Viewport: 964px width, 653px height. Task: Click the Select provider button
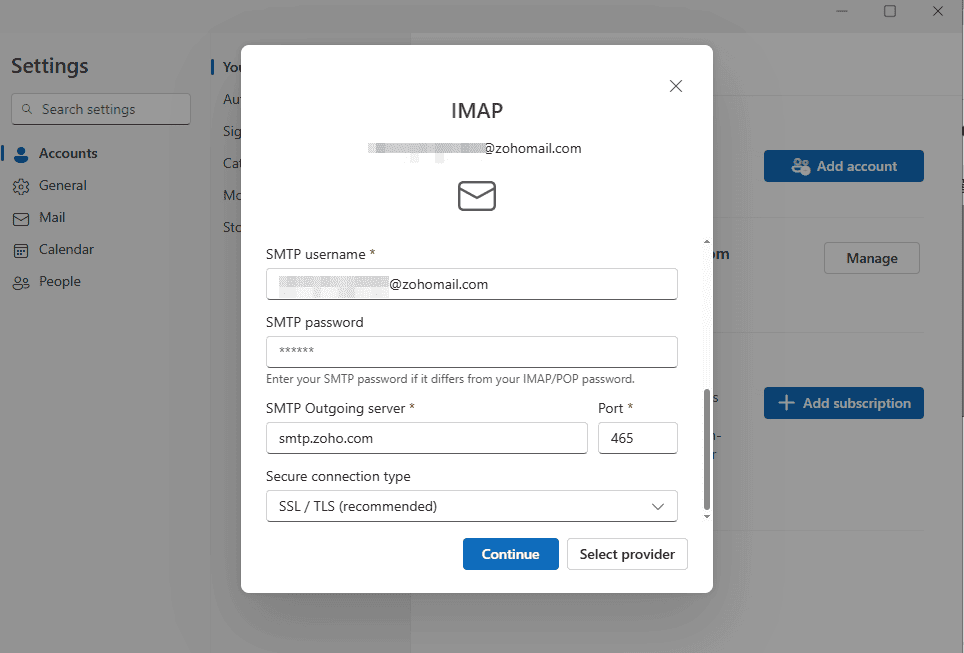pyautogui.click(x=627, y=554)
